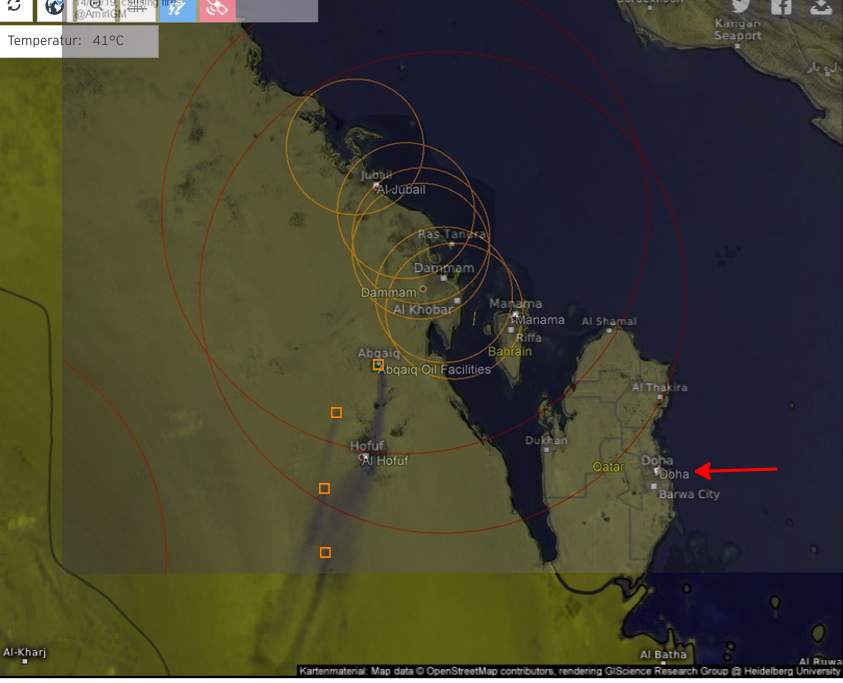Click the orange square marker northwest of Hofuf
Image resolution: width=843 pixels, height=683 pixels.
336,412
